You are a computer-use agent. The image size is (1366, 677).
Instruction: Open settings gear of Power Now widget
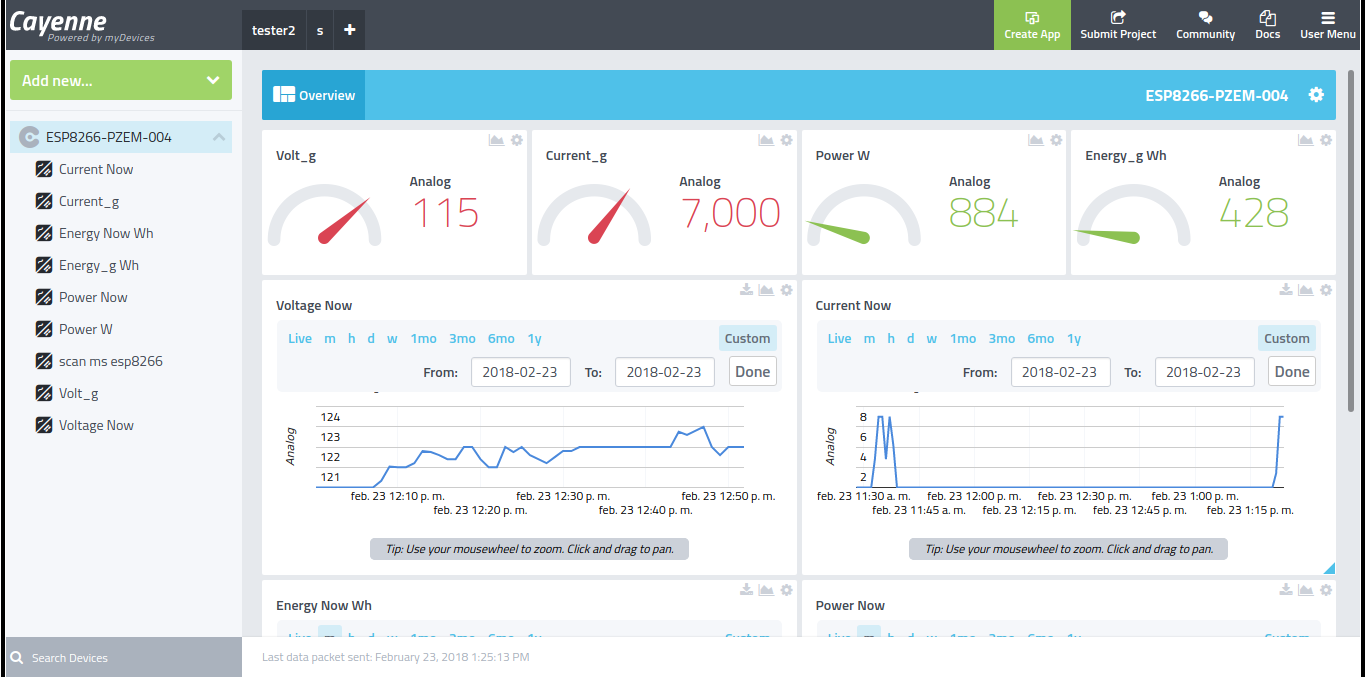coord(1326,590)
